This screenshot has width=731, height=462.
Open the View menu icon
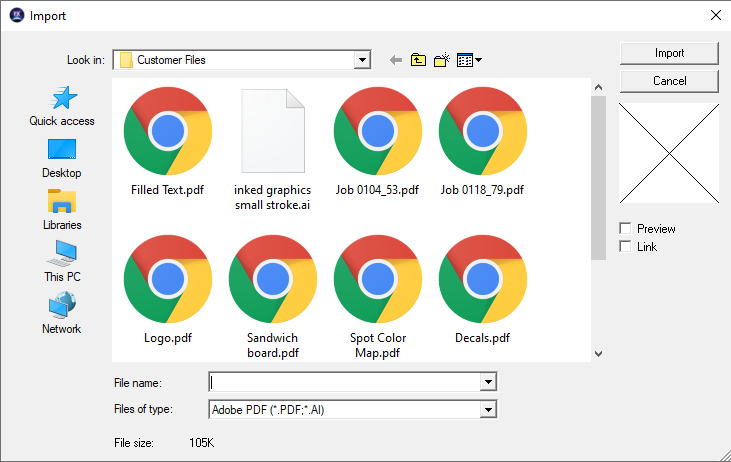(469, 60)
